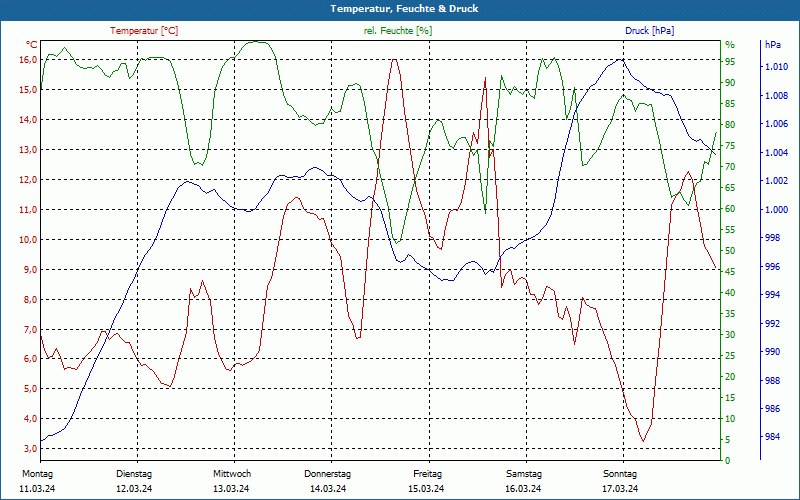
Task: Click humidity axis value '75'
Action: pyautogui.click(x=730, y=145)
